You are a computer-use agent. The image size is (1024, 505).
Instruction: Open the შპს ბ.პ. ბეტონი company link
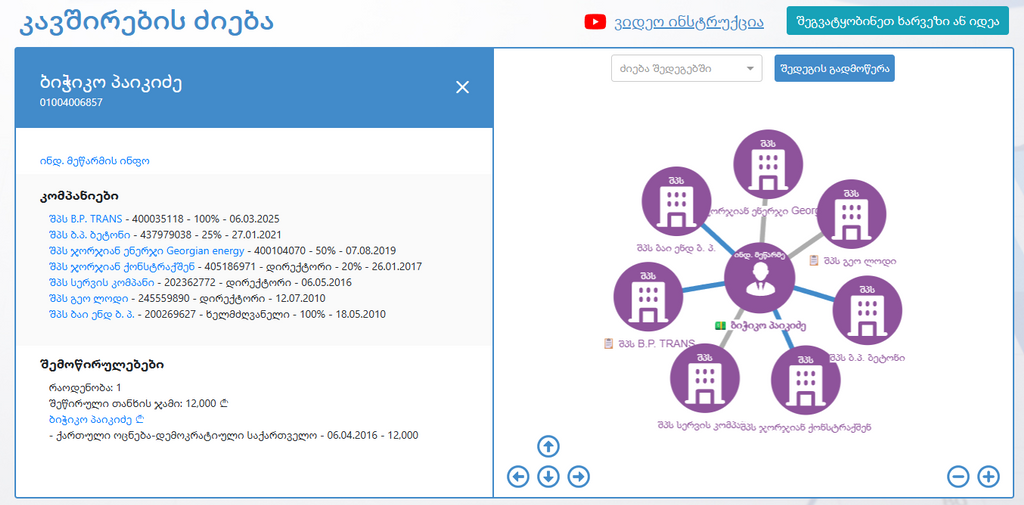point(89,235)
